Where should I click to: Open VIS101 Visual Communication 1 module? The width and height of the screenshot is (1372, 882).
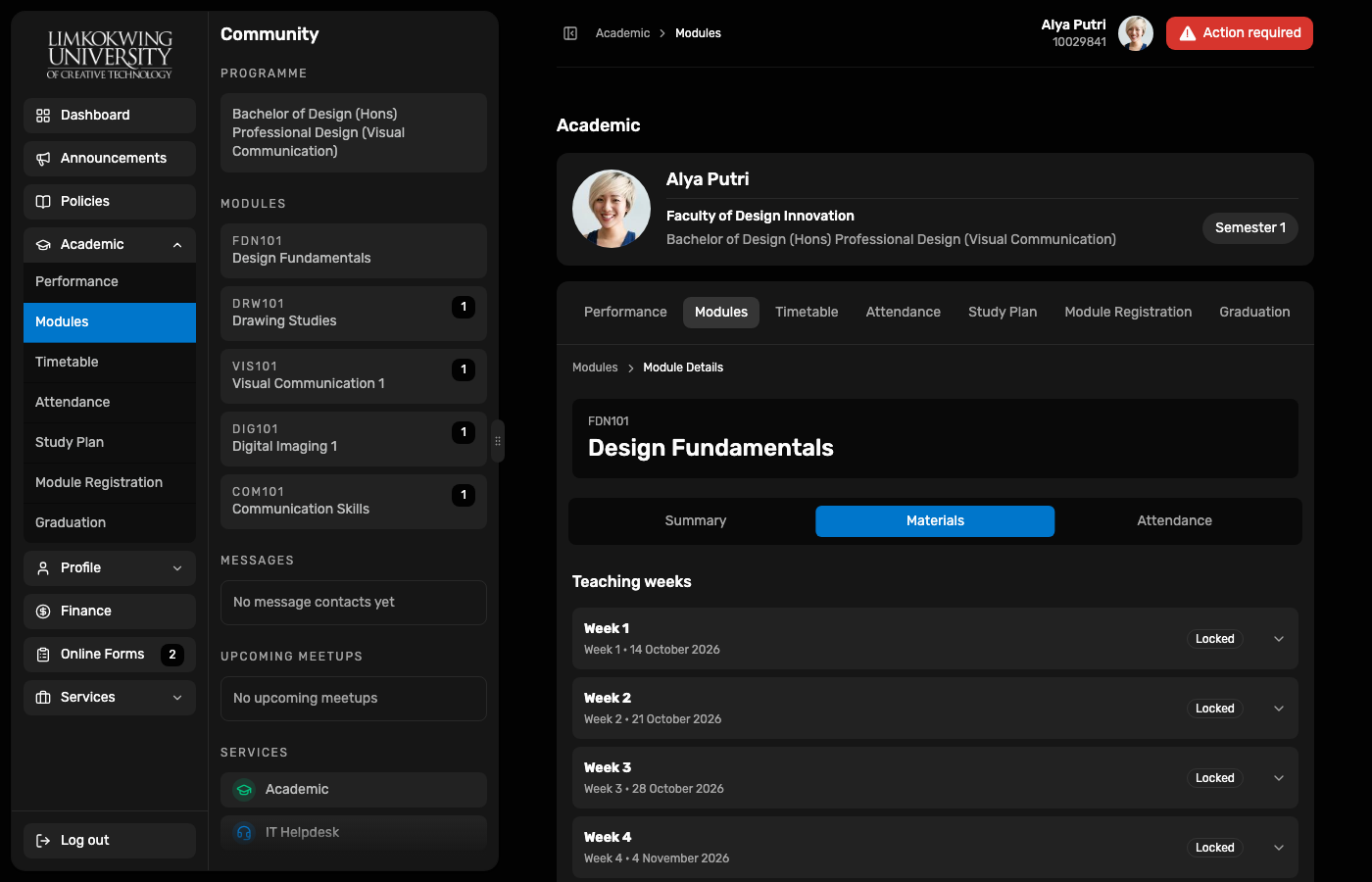(354, 376)
